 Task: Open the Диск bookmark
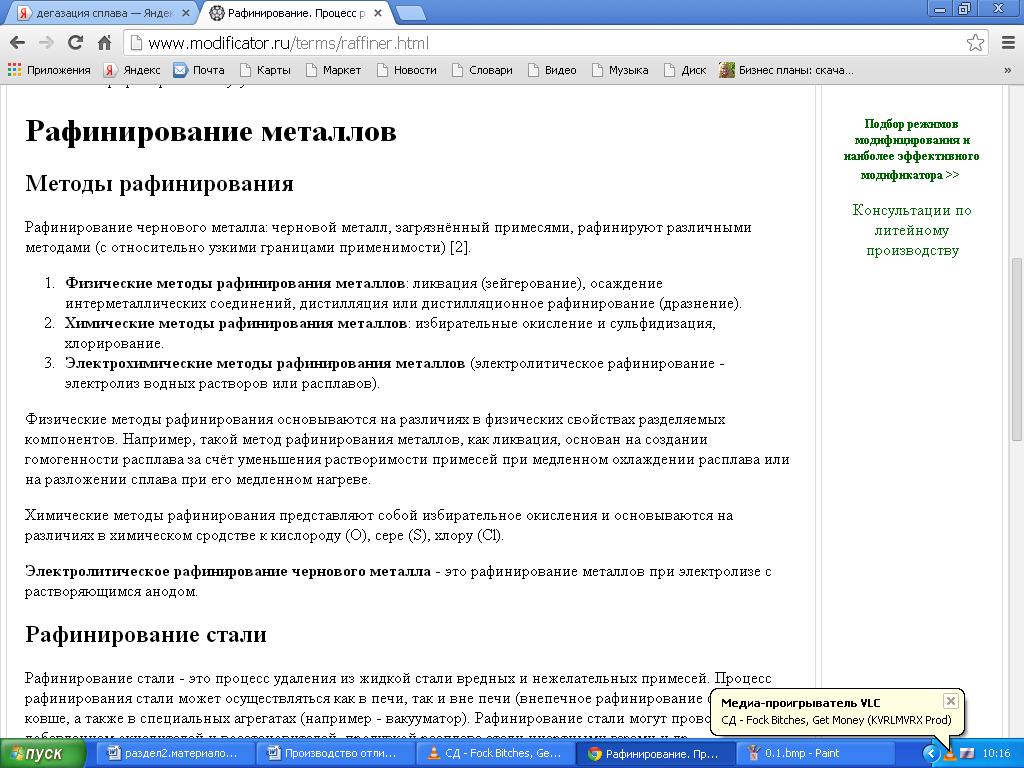pyautogui.click(x=685, y=70)
